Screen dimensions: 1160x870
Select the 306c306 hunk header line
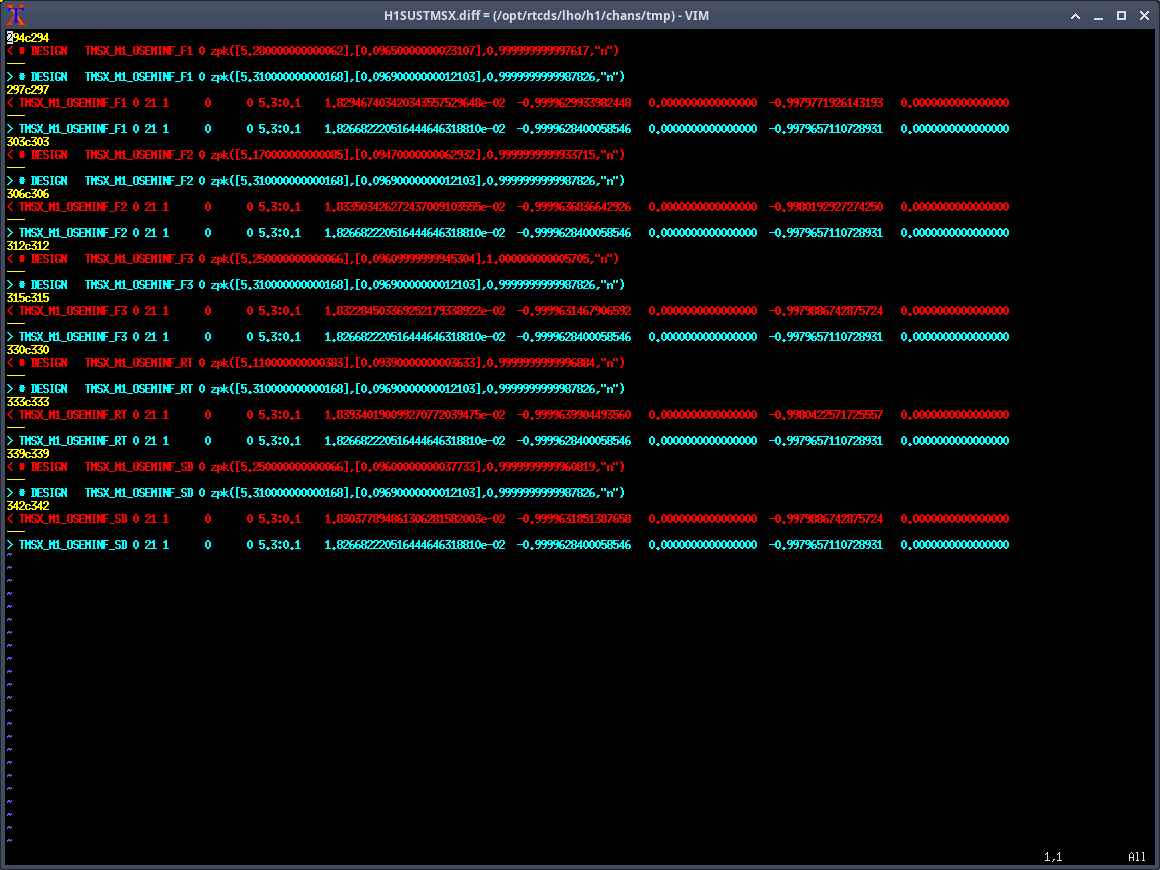tap(28, 193)
